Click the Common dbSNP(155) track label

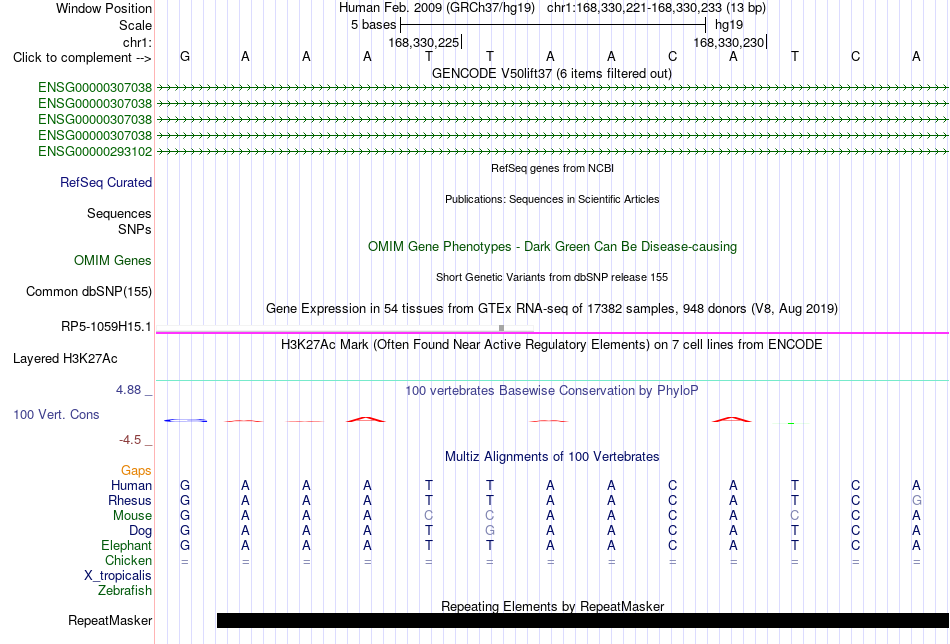pyautogui.click(x=89, y=291)
